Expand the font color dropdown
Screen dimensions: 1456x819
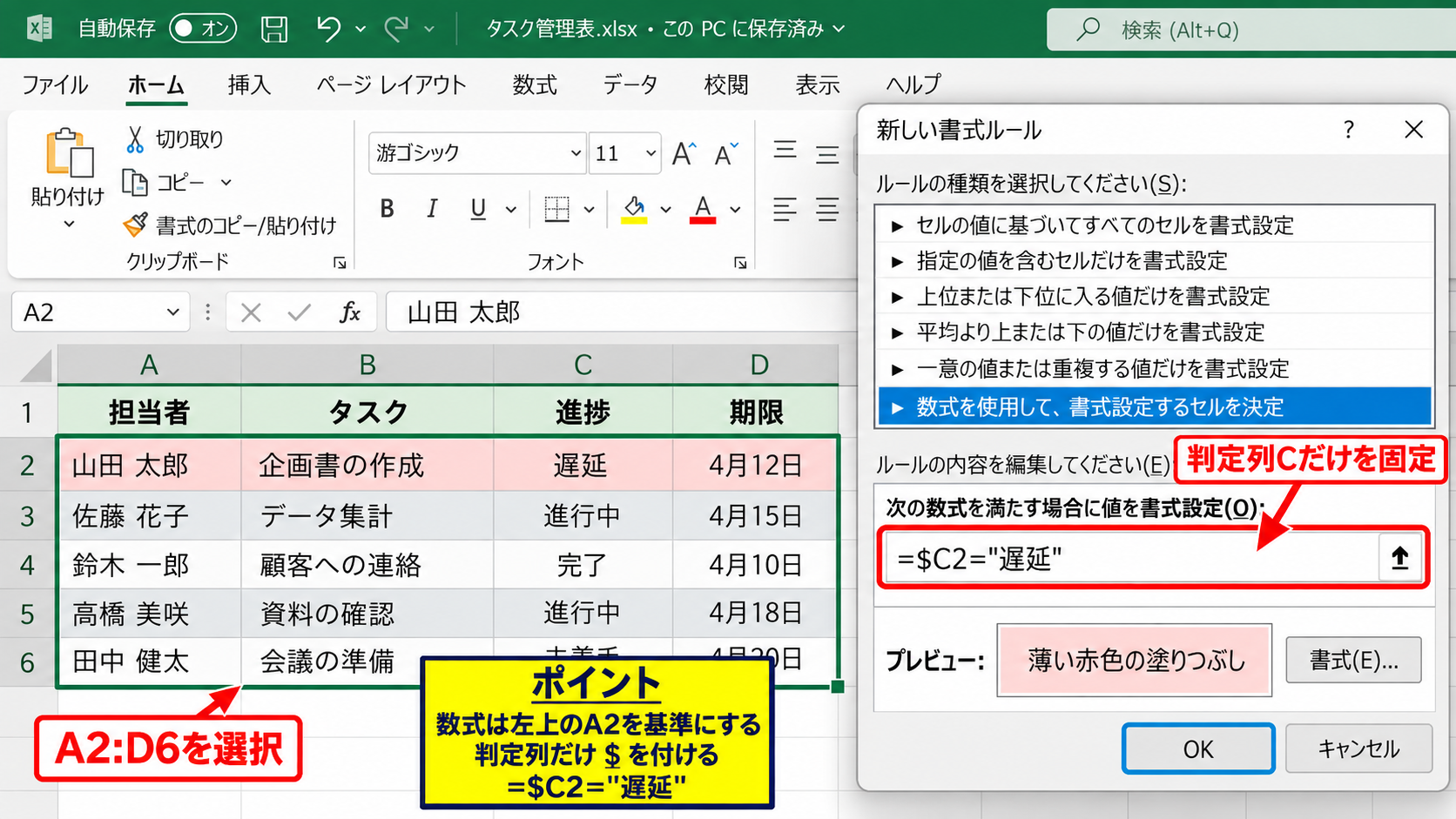[x=736, y=210]
